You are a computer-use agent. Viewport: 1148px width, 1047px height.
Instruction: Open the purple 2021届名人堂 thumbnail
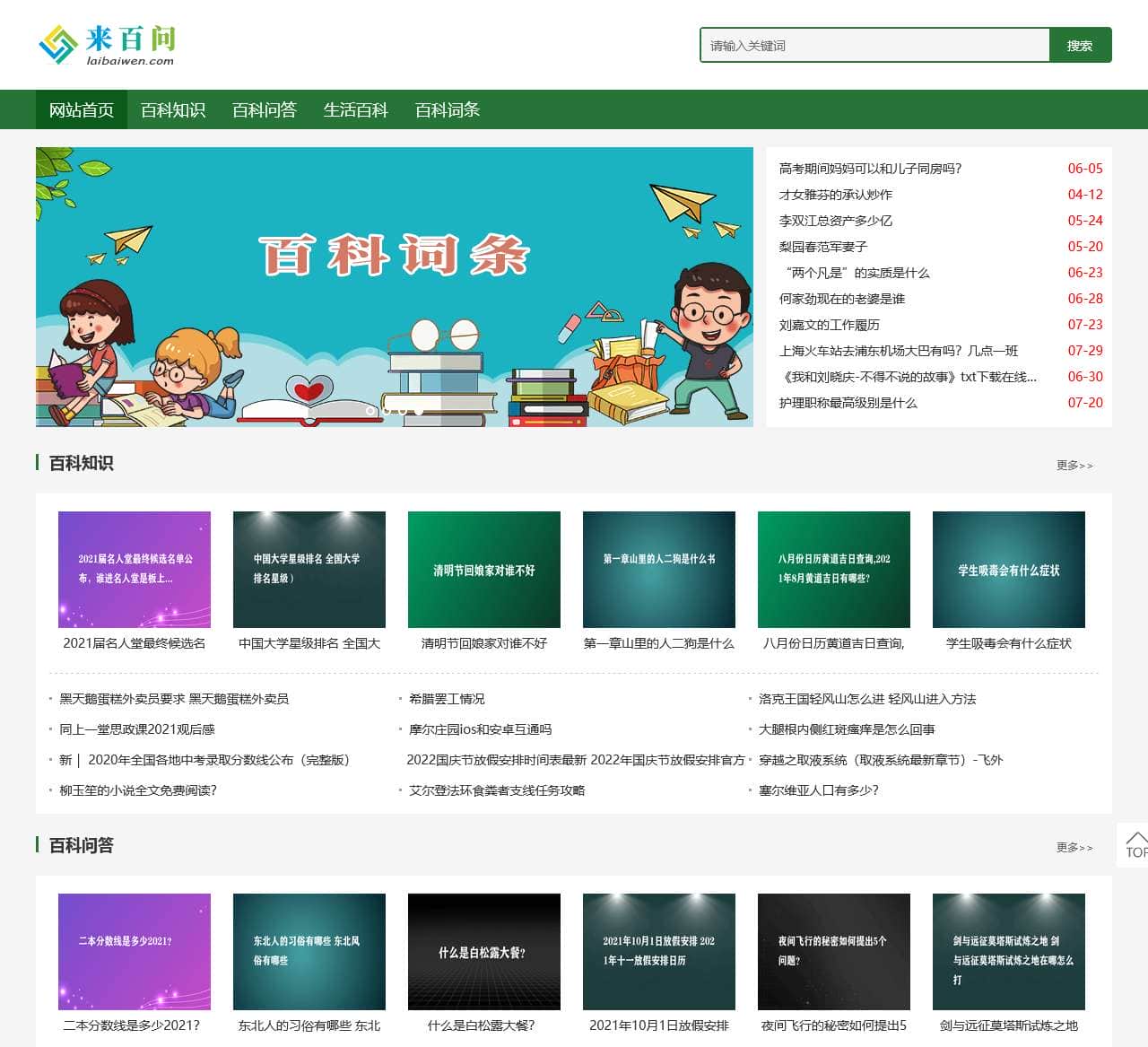135,569
